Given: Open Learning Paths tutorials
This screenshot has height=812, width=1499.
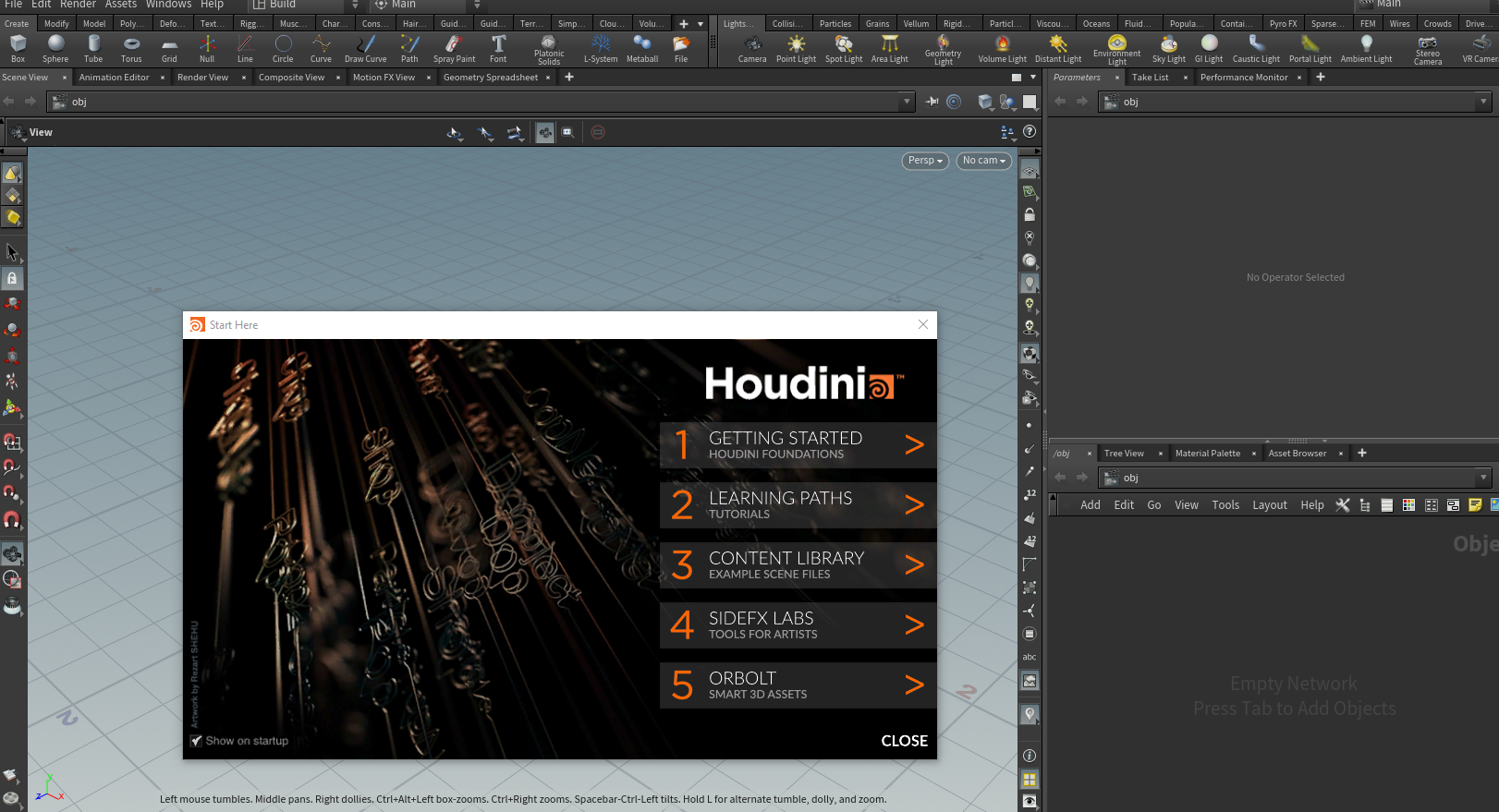Looking at the screenshot, I should (x=798, y=505).
